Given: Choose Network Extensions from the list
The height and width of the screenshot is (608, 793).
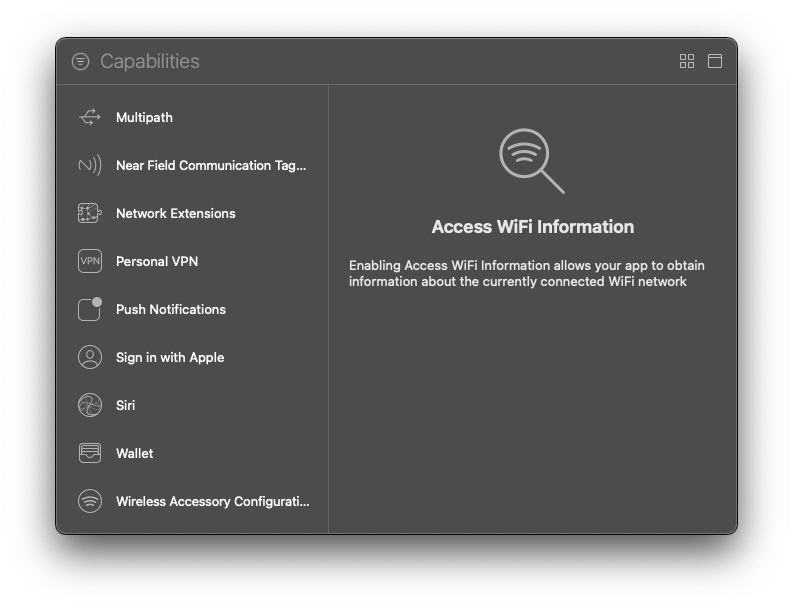Looking at the screenshot, I should [x=192, y=213].
